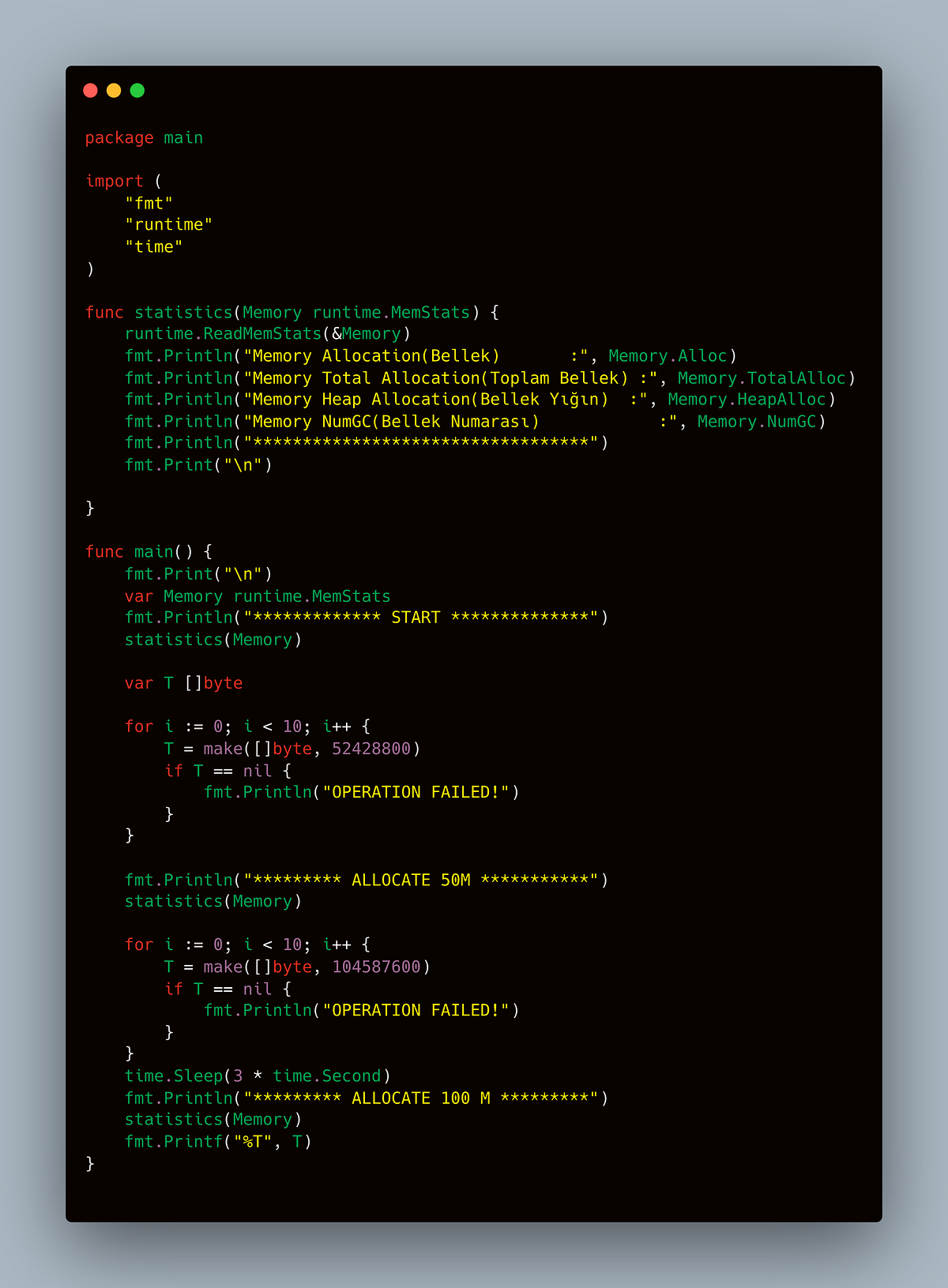Image resolution: width=948 pixels, height=1288 pixels.
Task: Click the first "OPERATION FAILED!" string
Action: pos(416,792)
